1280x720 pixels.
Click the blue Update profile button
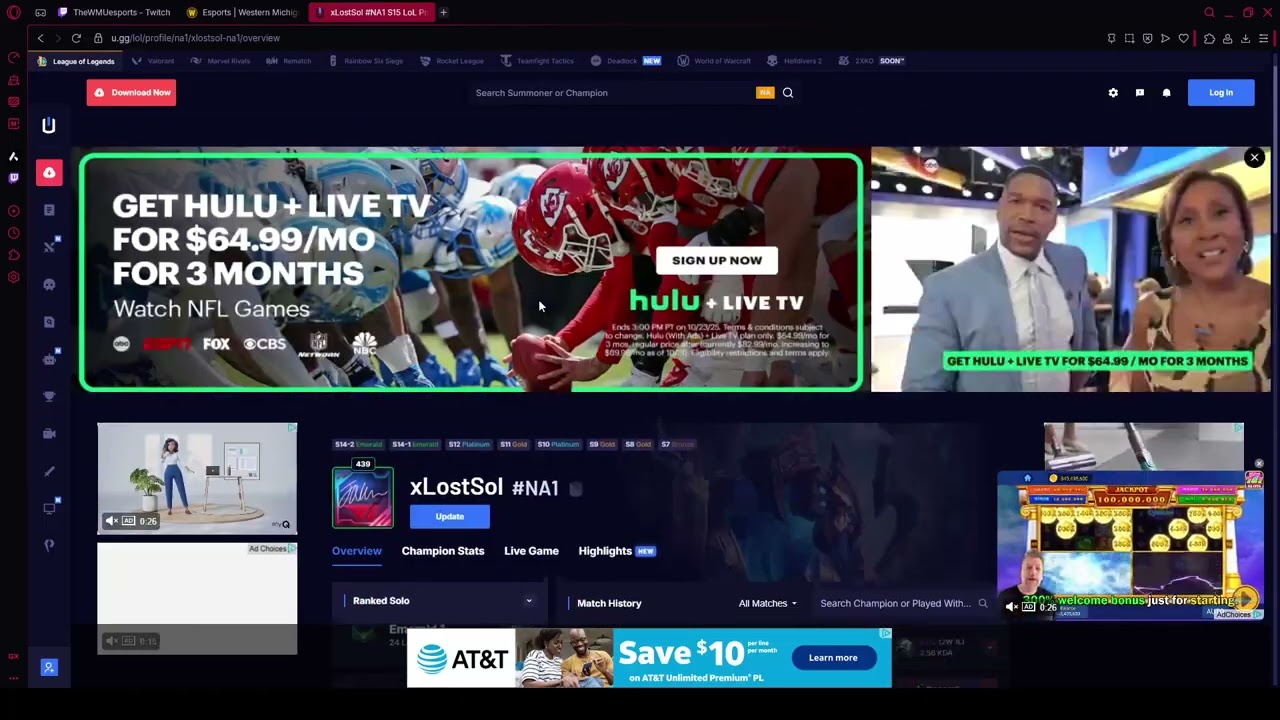[450, 517]
